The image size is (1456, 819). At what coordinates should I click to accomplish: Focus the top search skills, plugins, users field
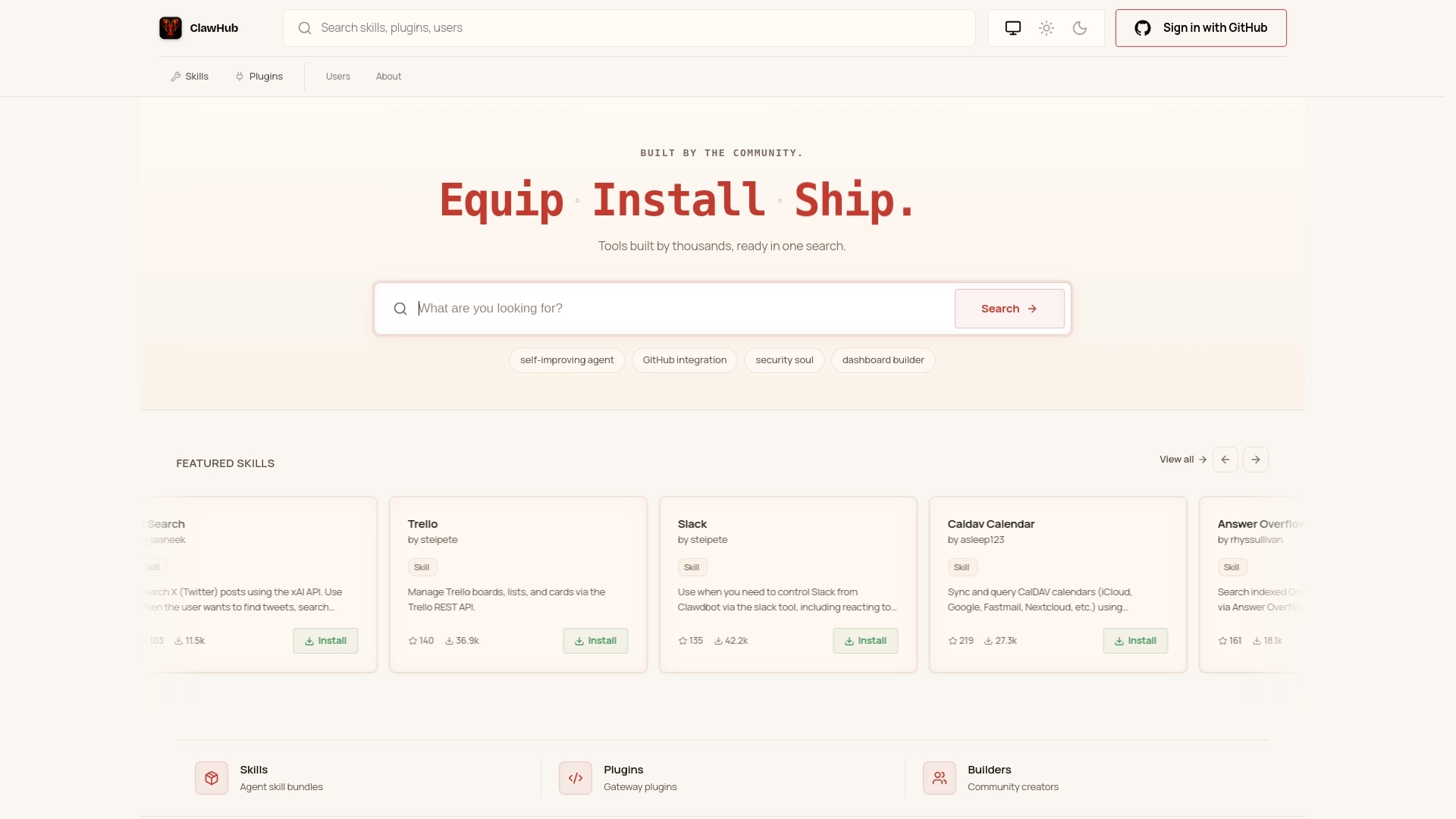(629, 28)
